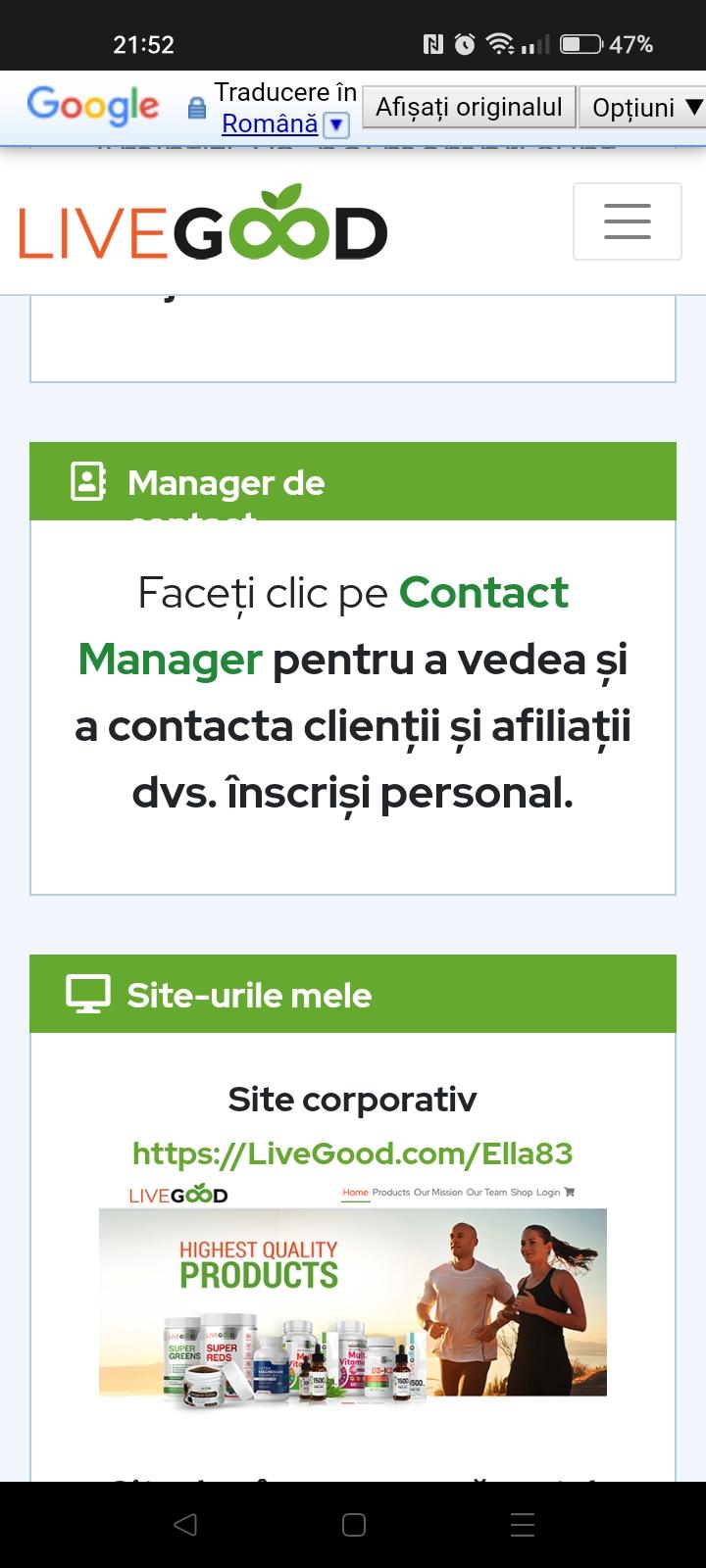Image resolution: width=706 pixels, height=1568 pixels.
Task: Open the corporate site preview thumbnail
Action: pyautogui.click(x=353, y=1294)
